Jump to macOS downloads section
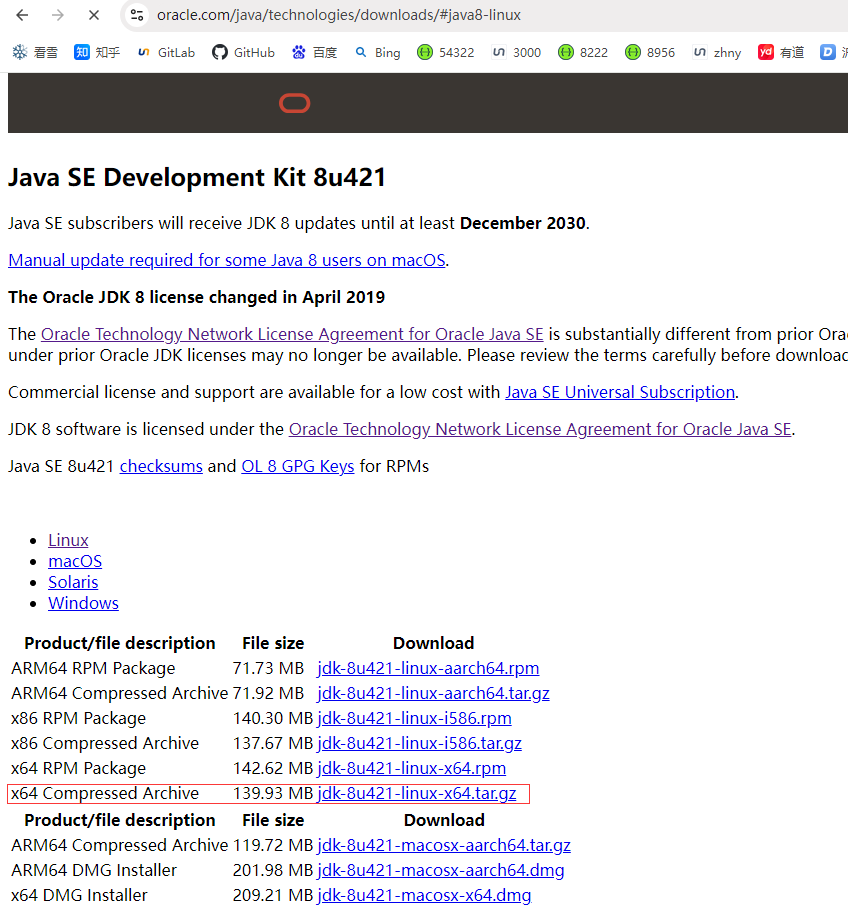Viewport: 848px width, 913px height. (x=75, y=561)
